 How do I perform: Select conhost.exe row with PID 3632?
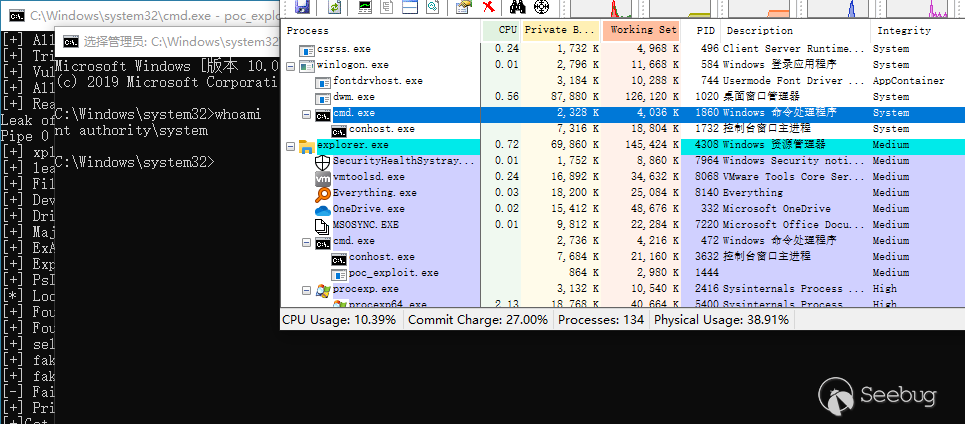pyautogui.click(x=623, y=257)
